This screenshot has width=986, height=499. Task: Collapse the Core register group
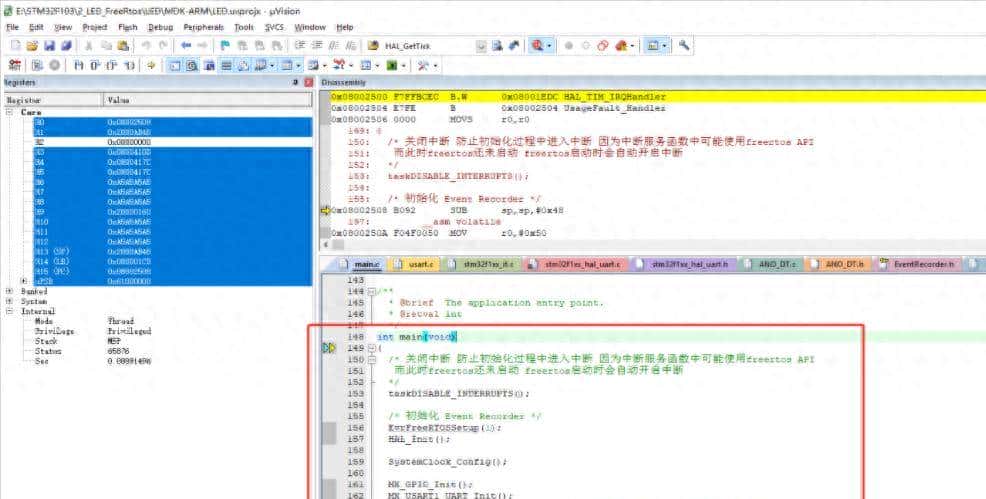pyautogui.click(x=9, y=112)
